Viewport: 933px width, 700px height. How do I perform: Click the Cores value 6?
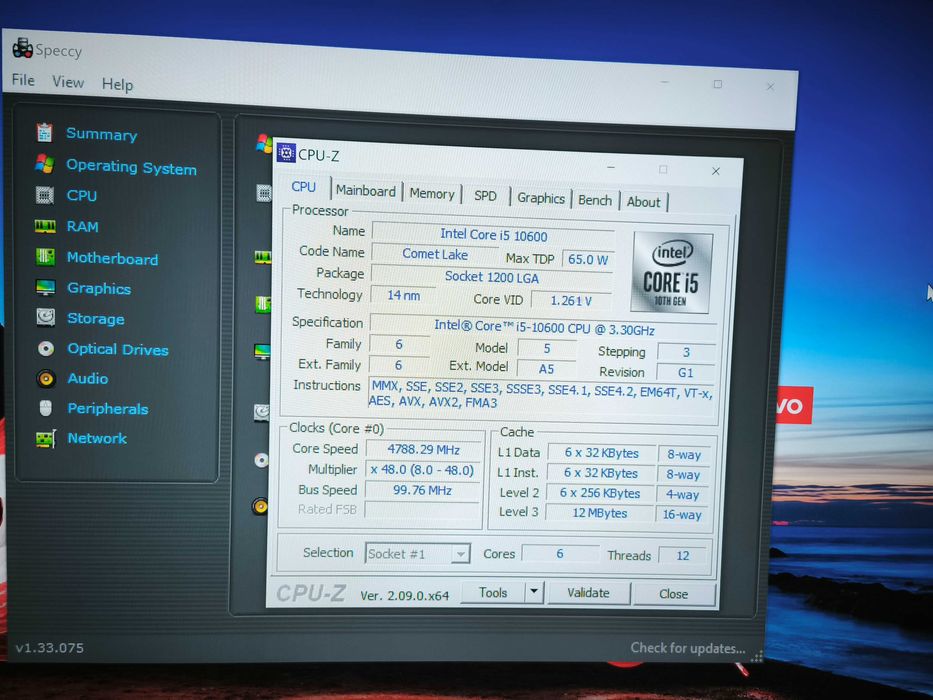click(560, 554)
